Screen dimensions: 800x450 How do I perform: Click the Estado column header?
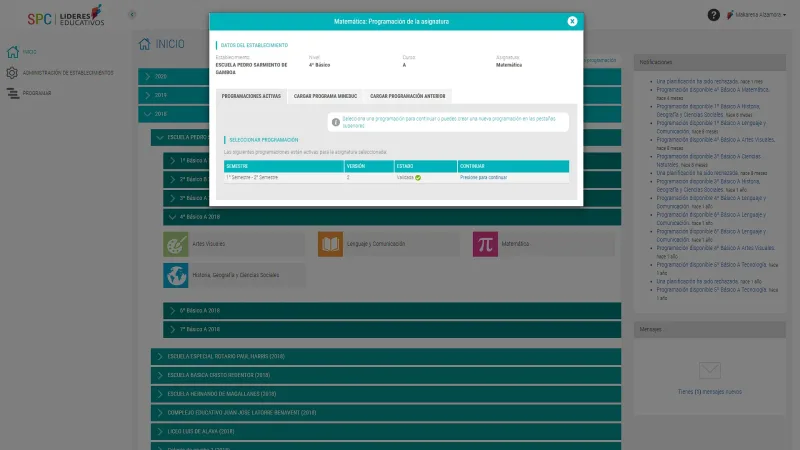point(426,166)
